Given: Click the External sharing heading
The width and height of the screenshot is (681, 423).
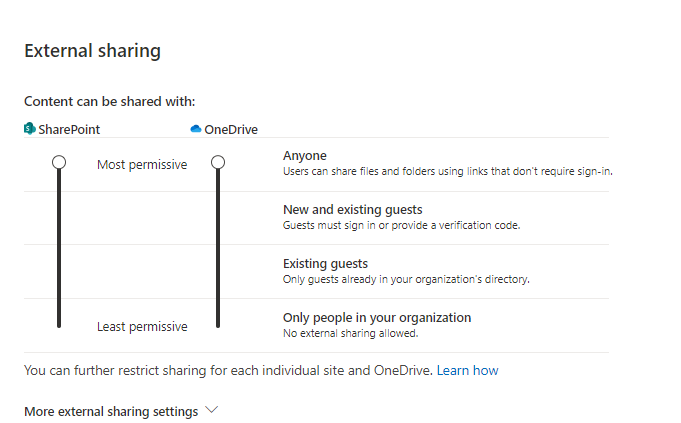Looking at the screenshot, I should (x=93, y=51).
